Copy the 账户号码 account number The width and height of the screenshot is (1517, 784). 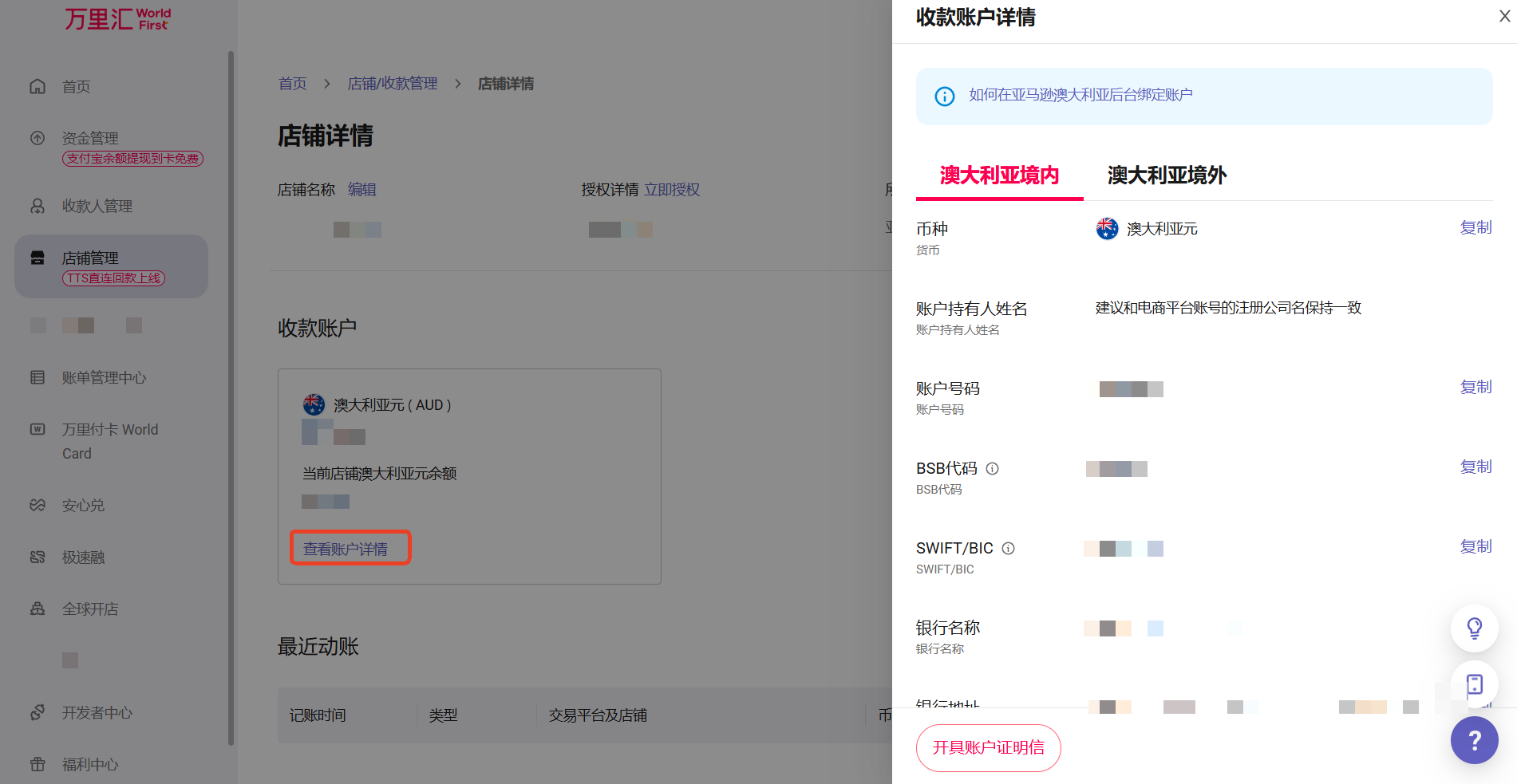[1476, 388]
